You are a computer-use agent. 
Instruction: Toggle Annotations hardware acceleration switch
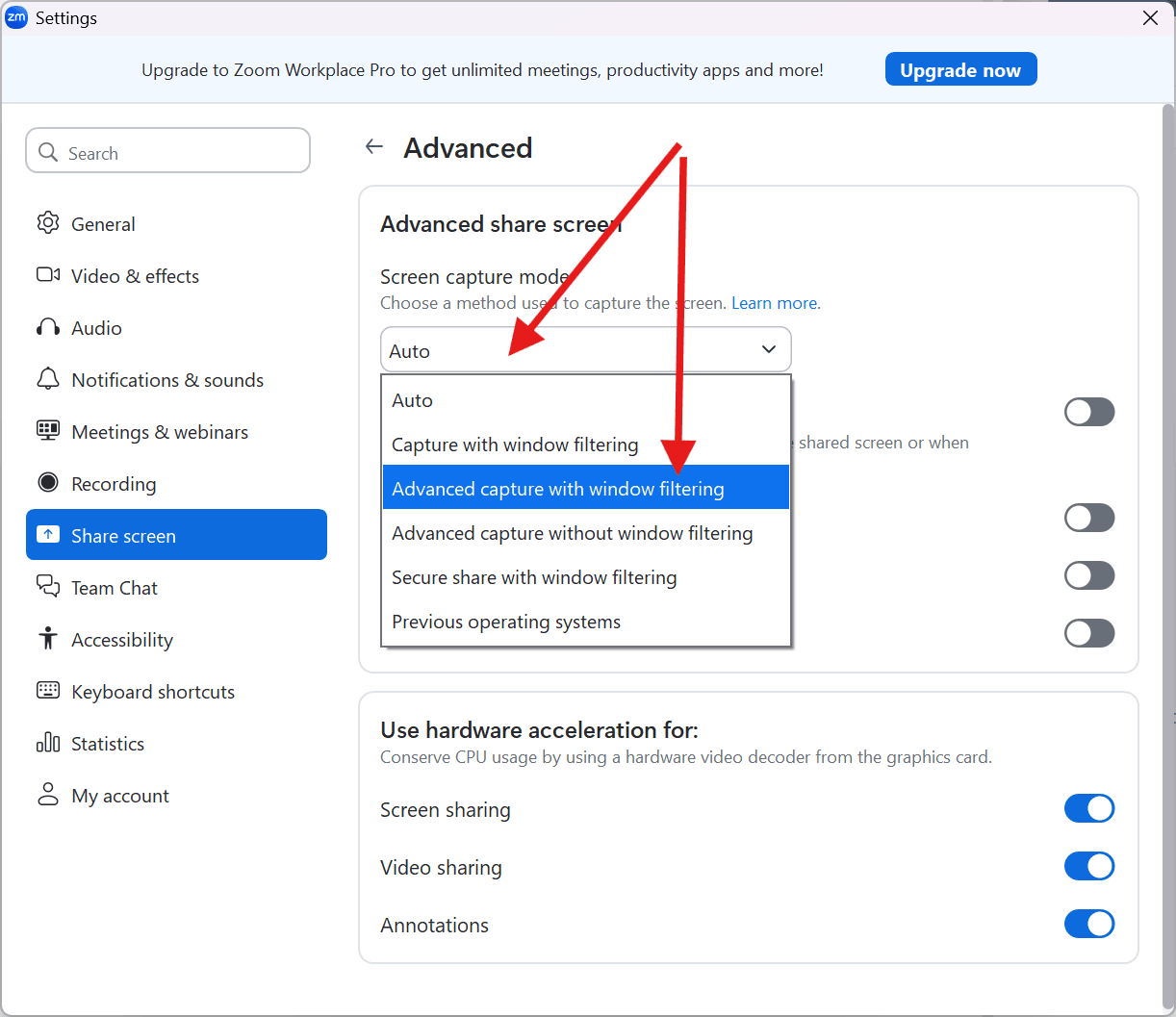pos(1088,924)
